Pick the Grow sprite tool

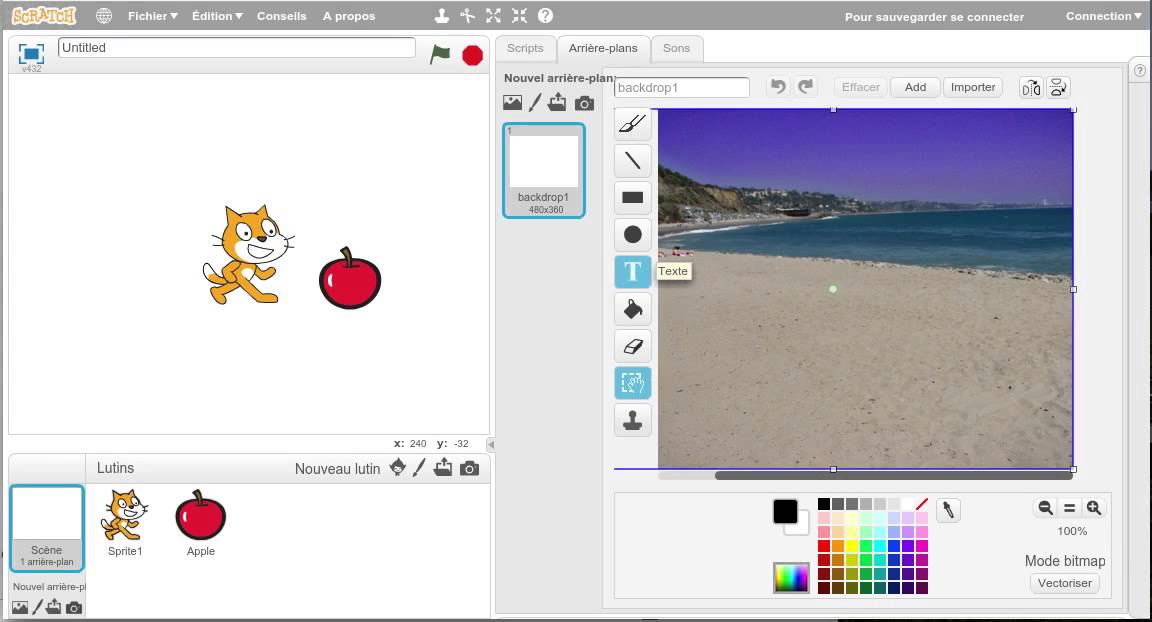click(x=493, y=15)
